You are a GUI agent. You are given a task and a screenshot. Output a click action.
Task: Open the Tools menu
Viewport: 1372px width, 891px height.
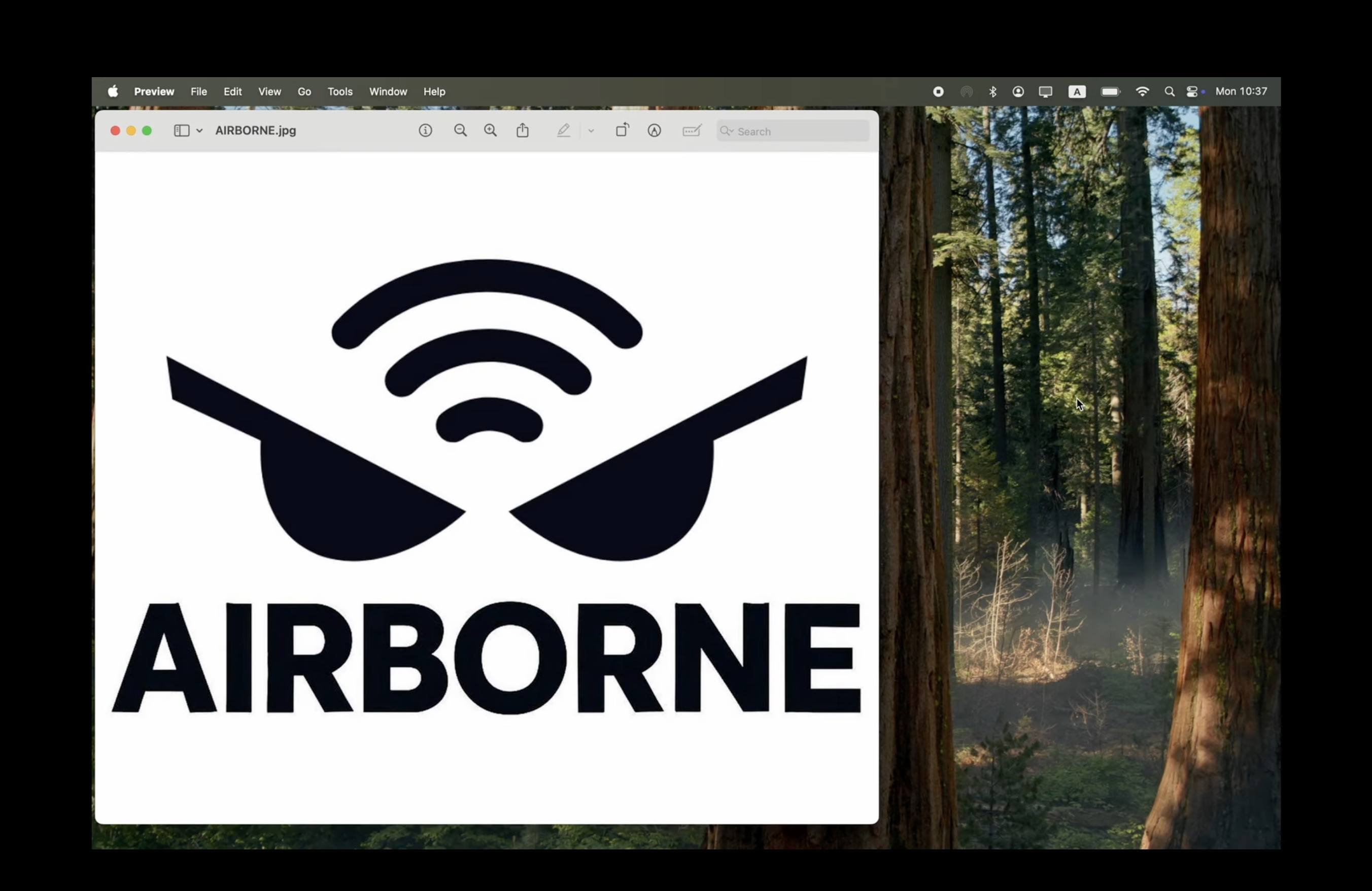tap(339, 91)
